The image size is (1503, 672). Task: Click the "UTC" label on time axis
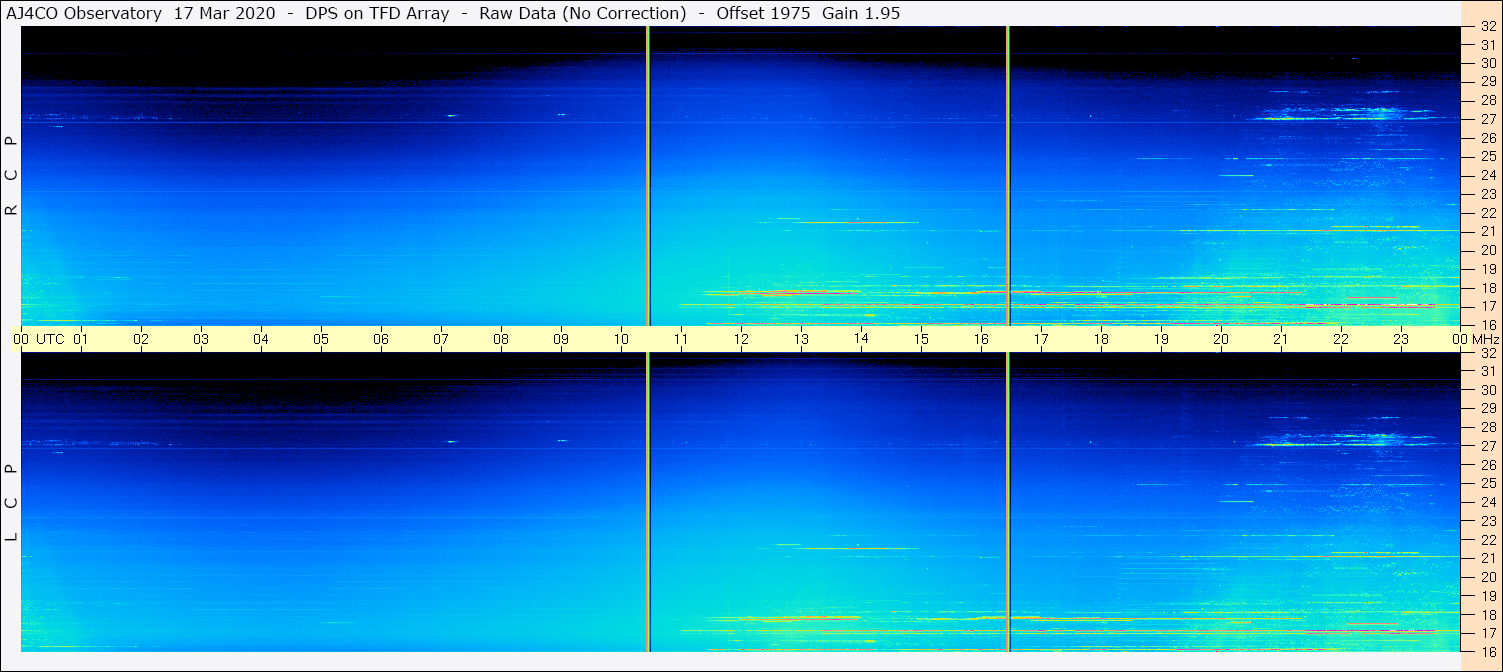pyautogui.click(x=50, y=339)
